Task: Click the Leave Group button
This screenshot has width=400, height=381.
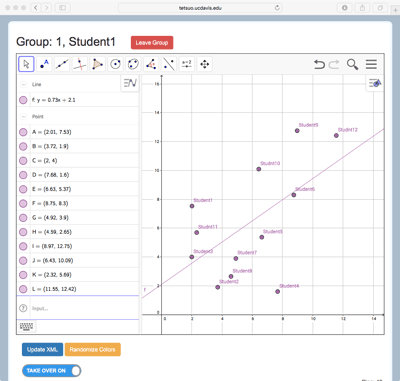Action: [x=152, y=43]
